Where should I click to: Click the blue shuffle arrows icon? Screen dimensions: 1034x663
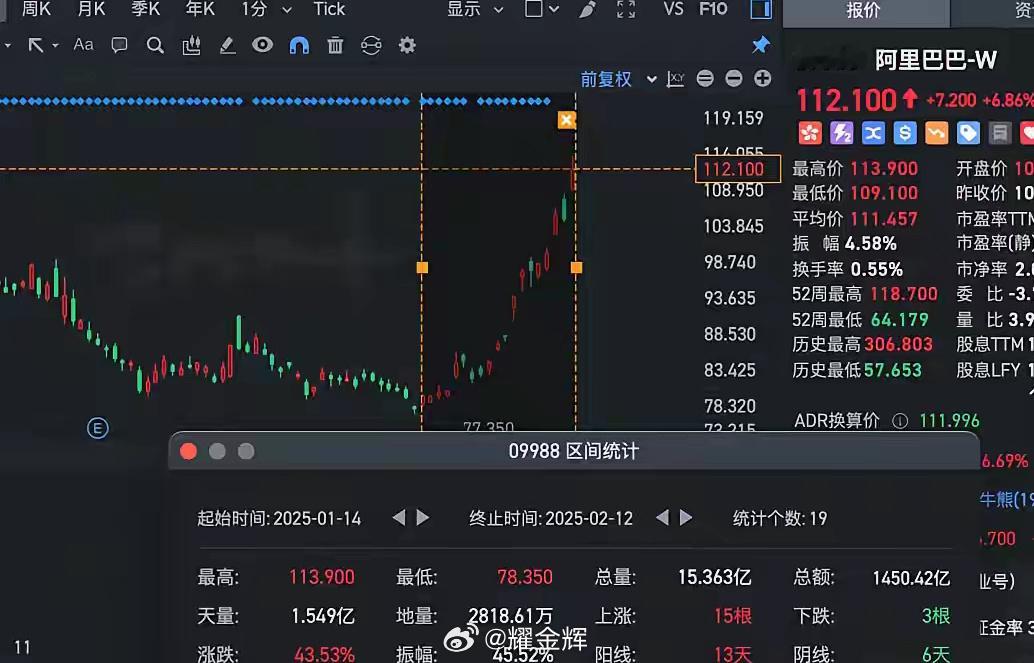873,133
